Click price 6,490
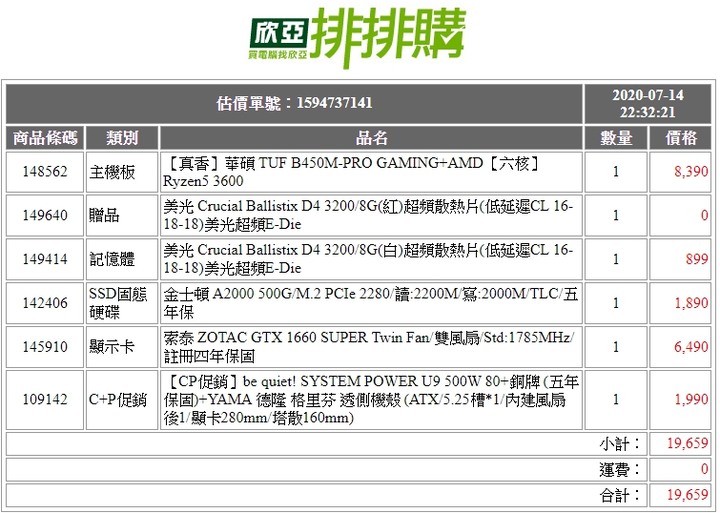Viewport: 720px width, 513px height. (x=691, y=347)
